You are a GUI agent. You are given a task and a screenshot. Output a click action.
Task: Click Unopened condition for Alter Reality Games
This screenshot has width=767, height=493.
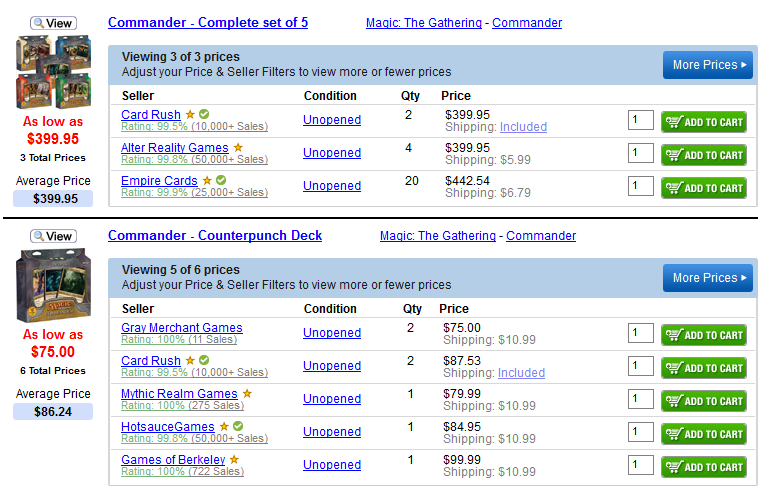[x=332, y=153]
